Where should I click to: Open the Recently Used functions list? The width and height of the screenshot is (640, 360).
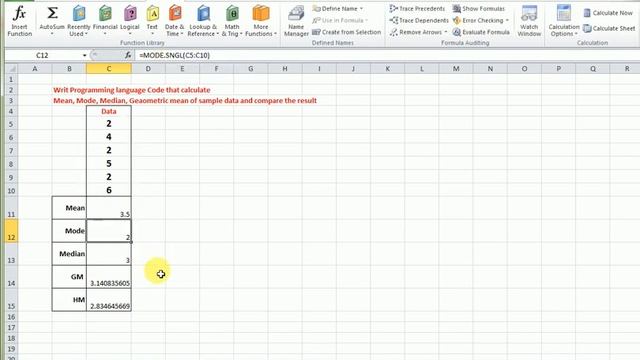point(79,21)
